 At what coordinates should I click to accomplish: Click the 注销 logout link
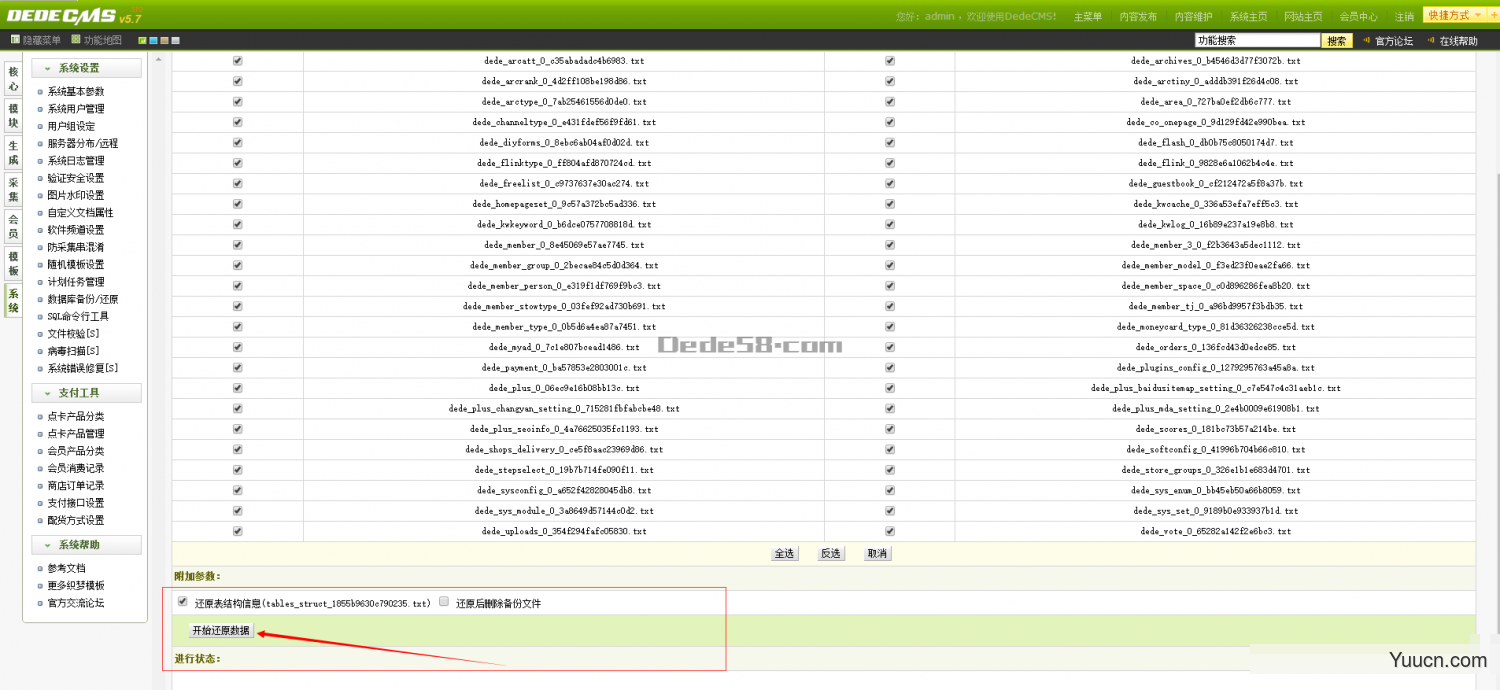pyautogui.click(x=1404, y=16)
